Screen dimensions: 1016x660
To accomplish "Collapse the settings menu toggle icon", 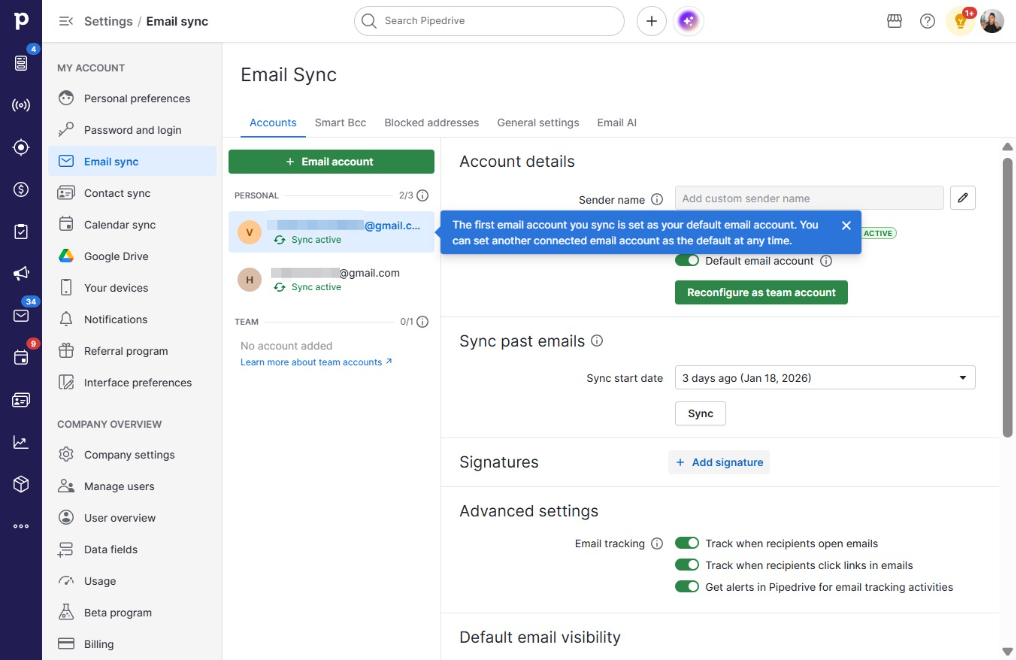I will click(65, 21).
